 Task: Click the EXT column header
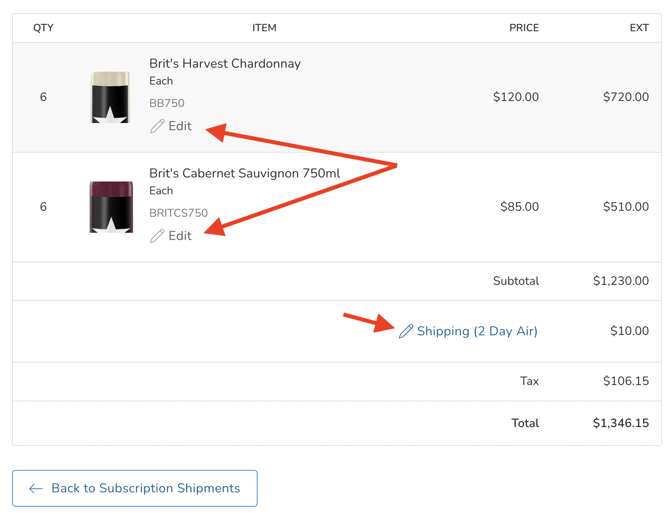[639, 28]
